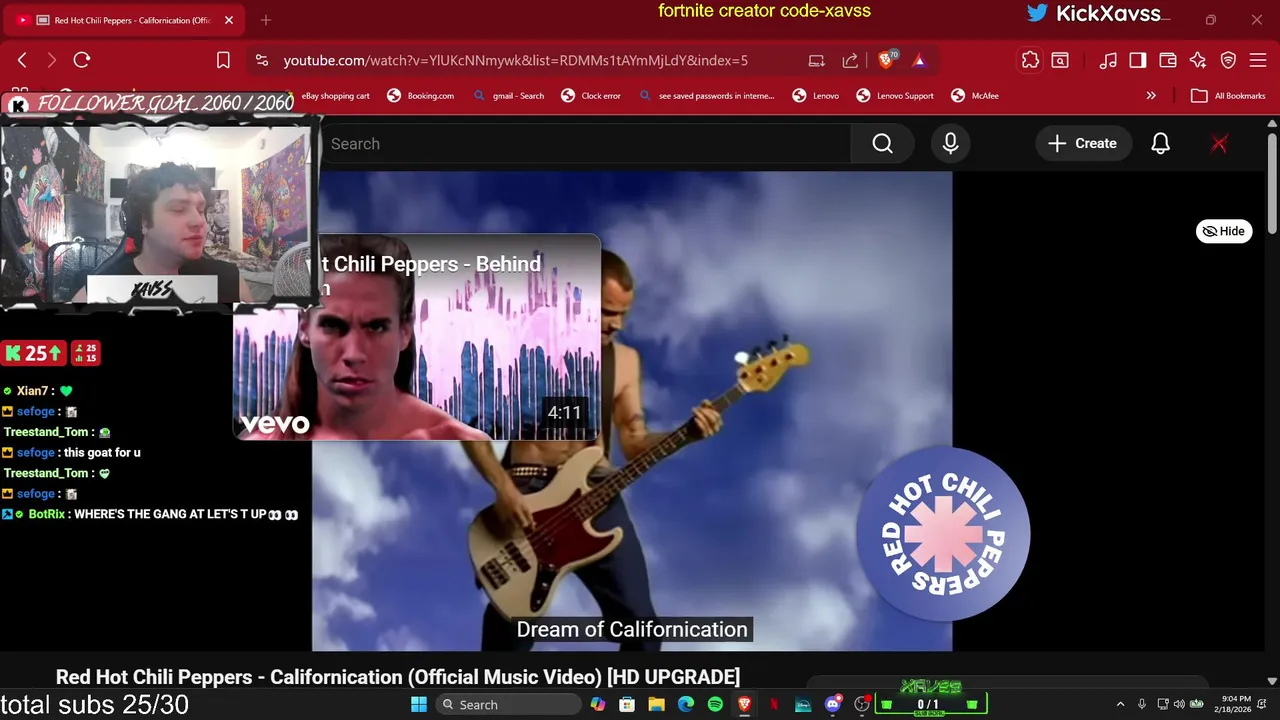Open YouTube notifications bell
The width and height of the screenshot is (1280, 720).
[1160, 144]
